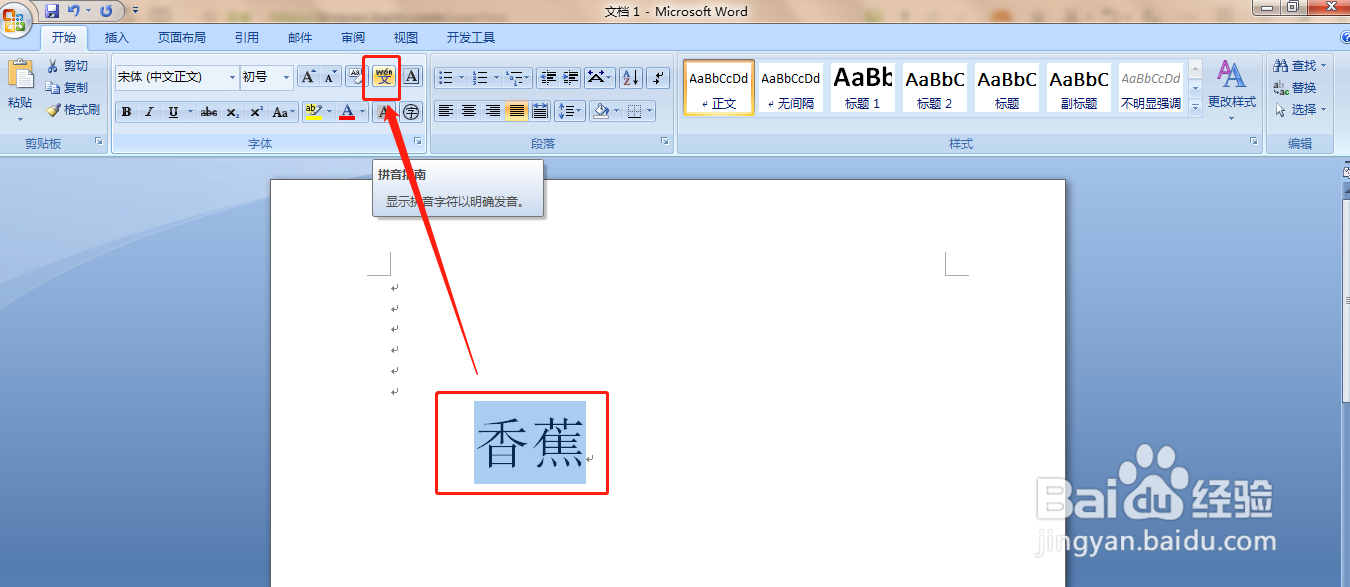Copy selection using 复制

(x=67, y=88)
